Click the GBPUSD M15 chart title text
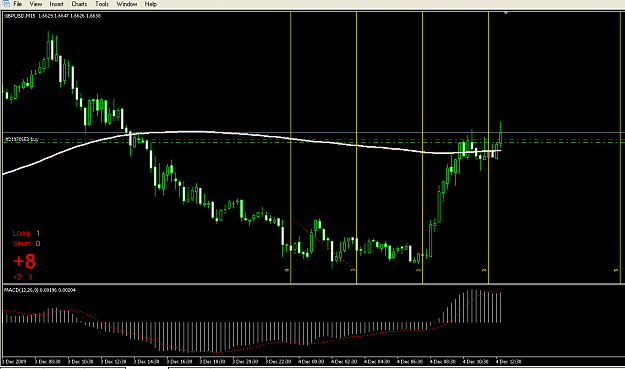 [x=52, y=16]
